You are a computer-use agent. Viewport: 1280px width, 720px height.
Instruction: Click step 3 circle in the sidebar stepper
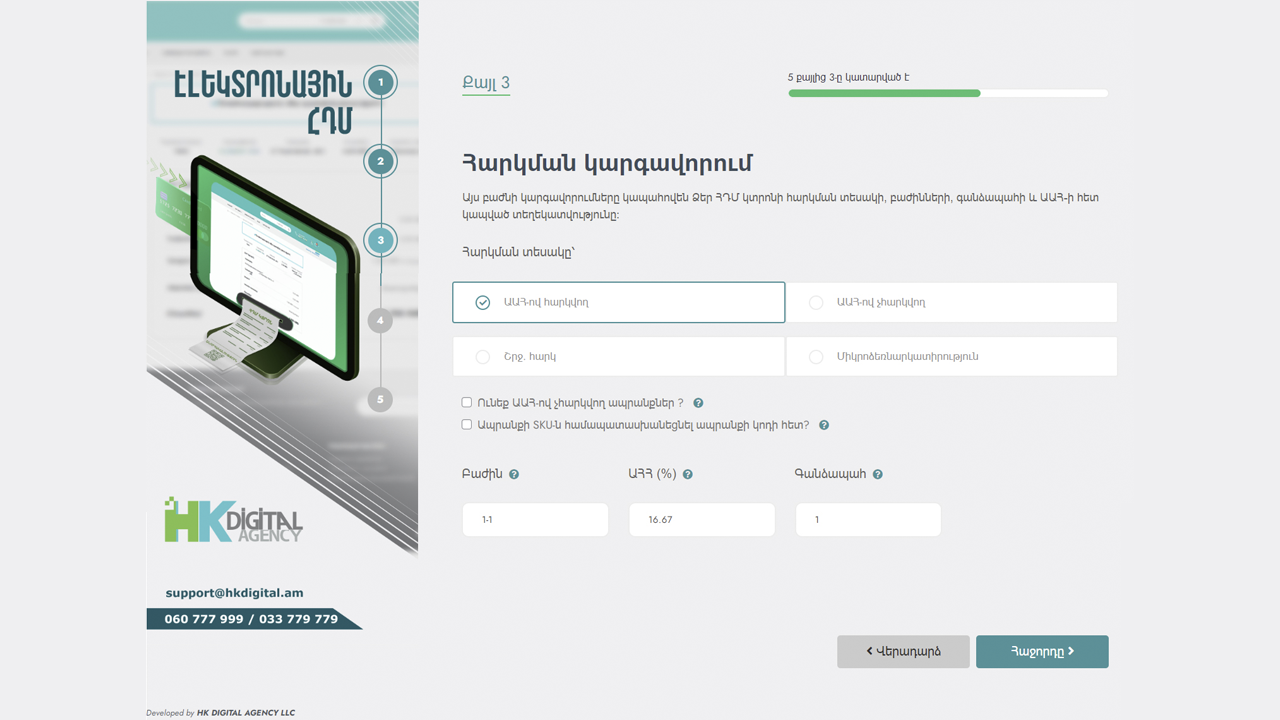pos(380,240)
